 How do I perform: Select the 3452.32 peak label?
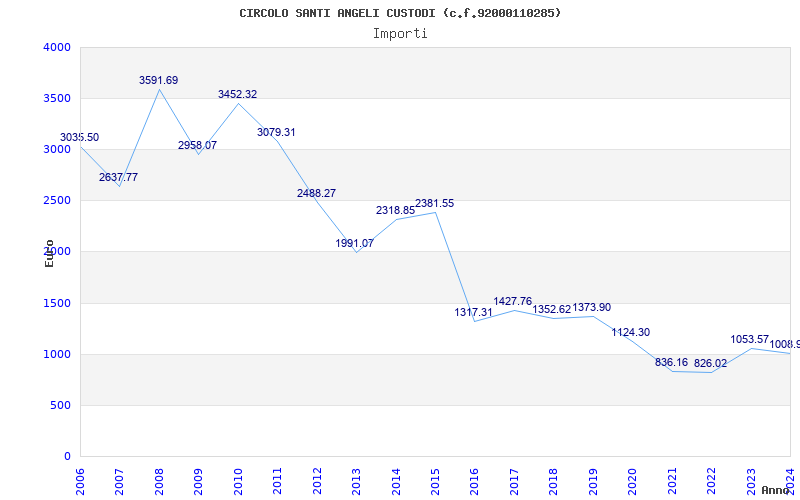pos(238,94)
